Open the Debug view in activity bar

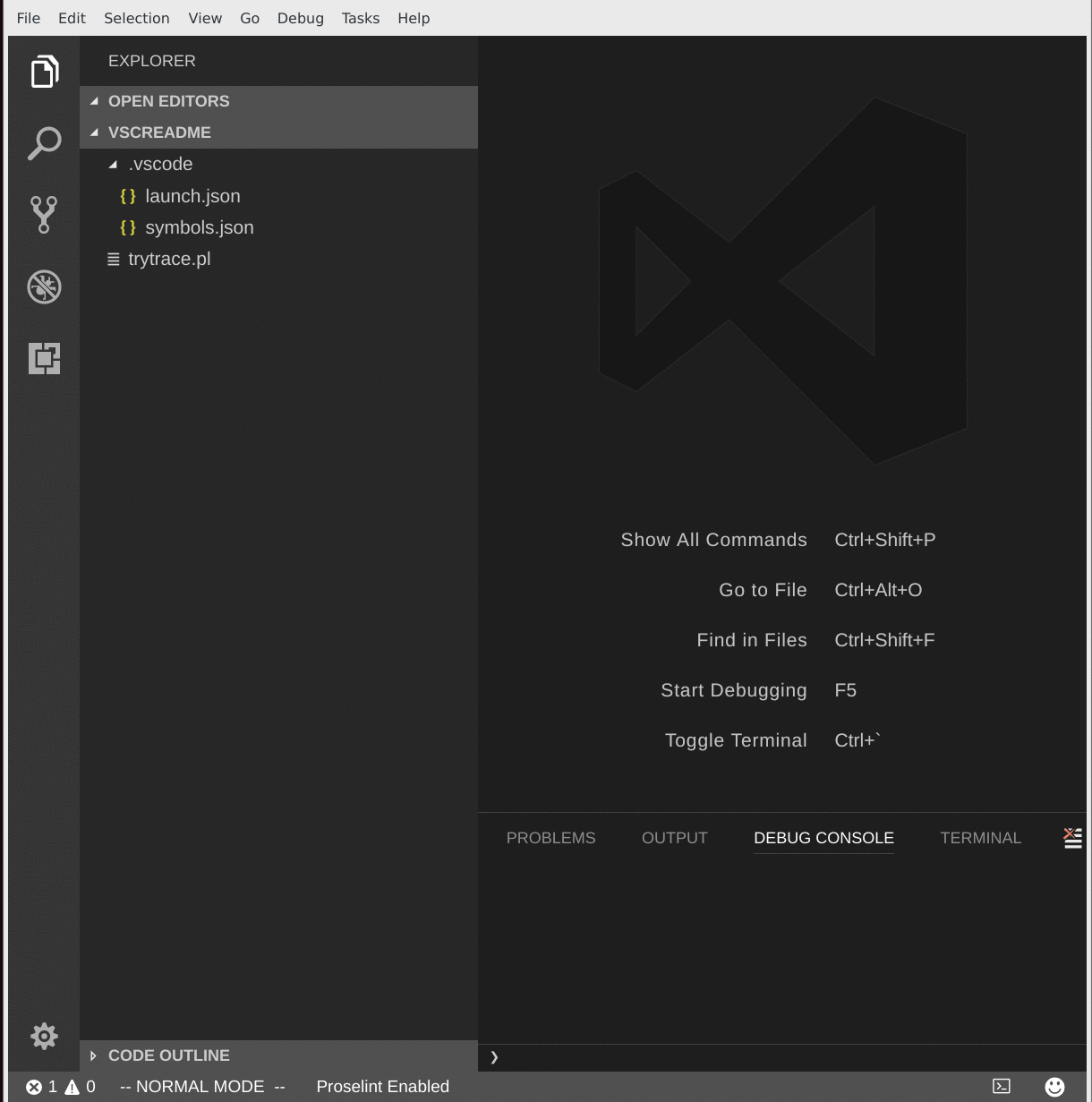click(x=44, y=286)
